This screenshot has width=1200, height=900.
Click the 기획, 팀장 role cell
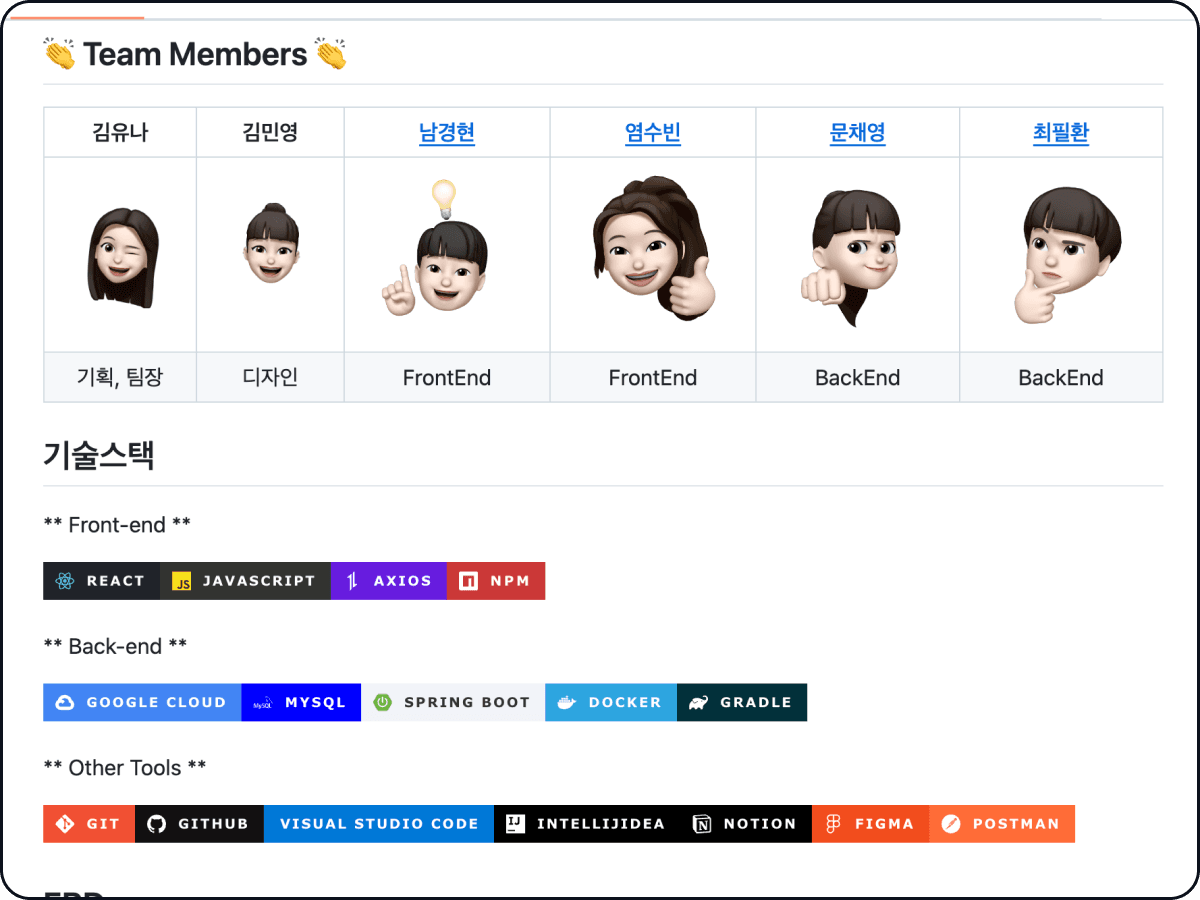[x=120, y=377]
